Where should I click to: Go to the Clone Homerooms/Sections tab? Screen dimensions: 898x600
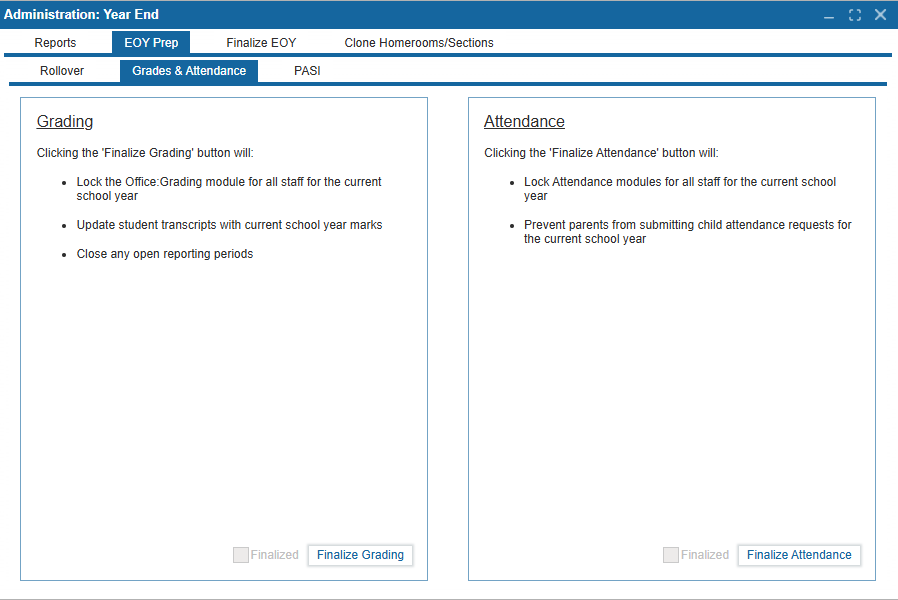point(419,43)
